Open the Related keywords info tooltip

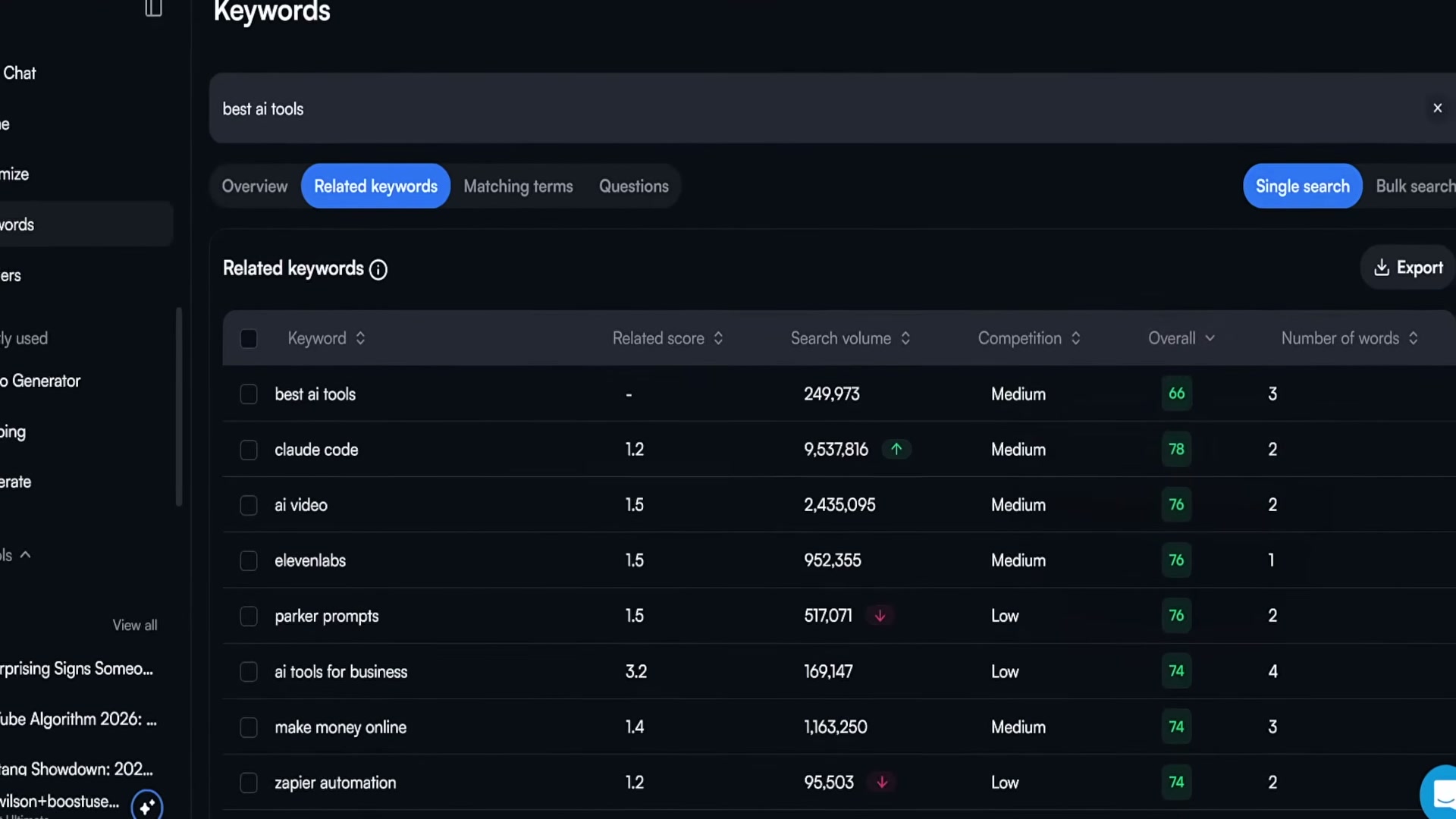pos(378,270)
